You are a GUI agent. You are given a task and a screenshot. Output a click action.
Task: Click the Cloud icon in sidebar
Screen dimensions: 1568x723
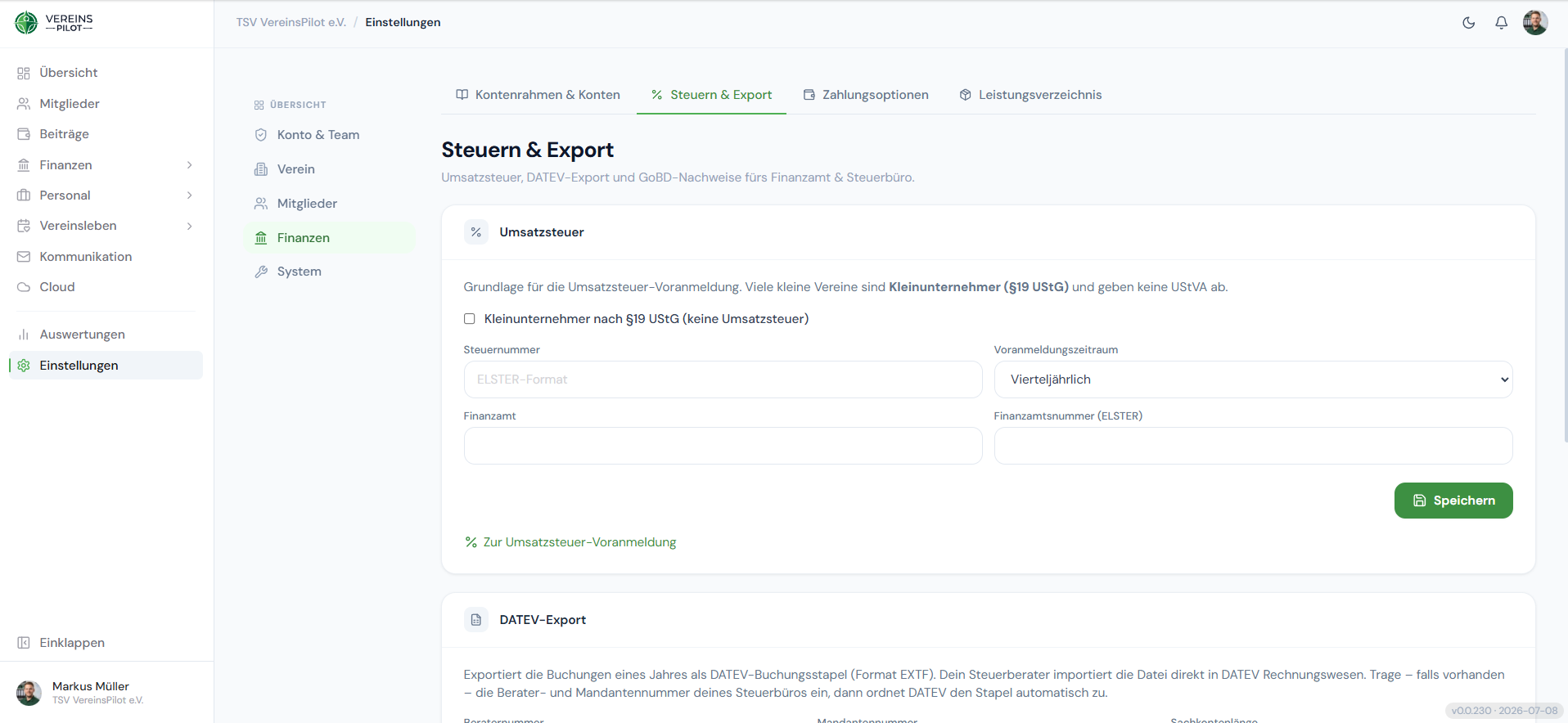(x=24, y=287)
